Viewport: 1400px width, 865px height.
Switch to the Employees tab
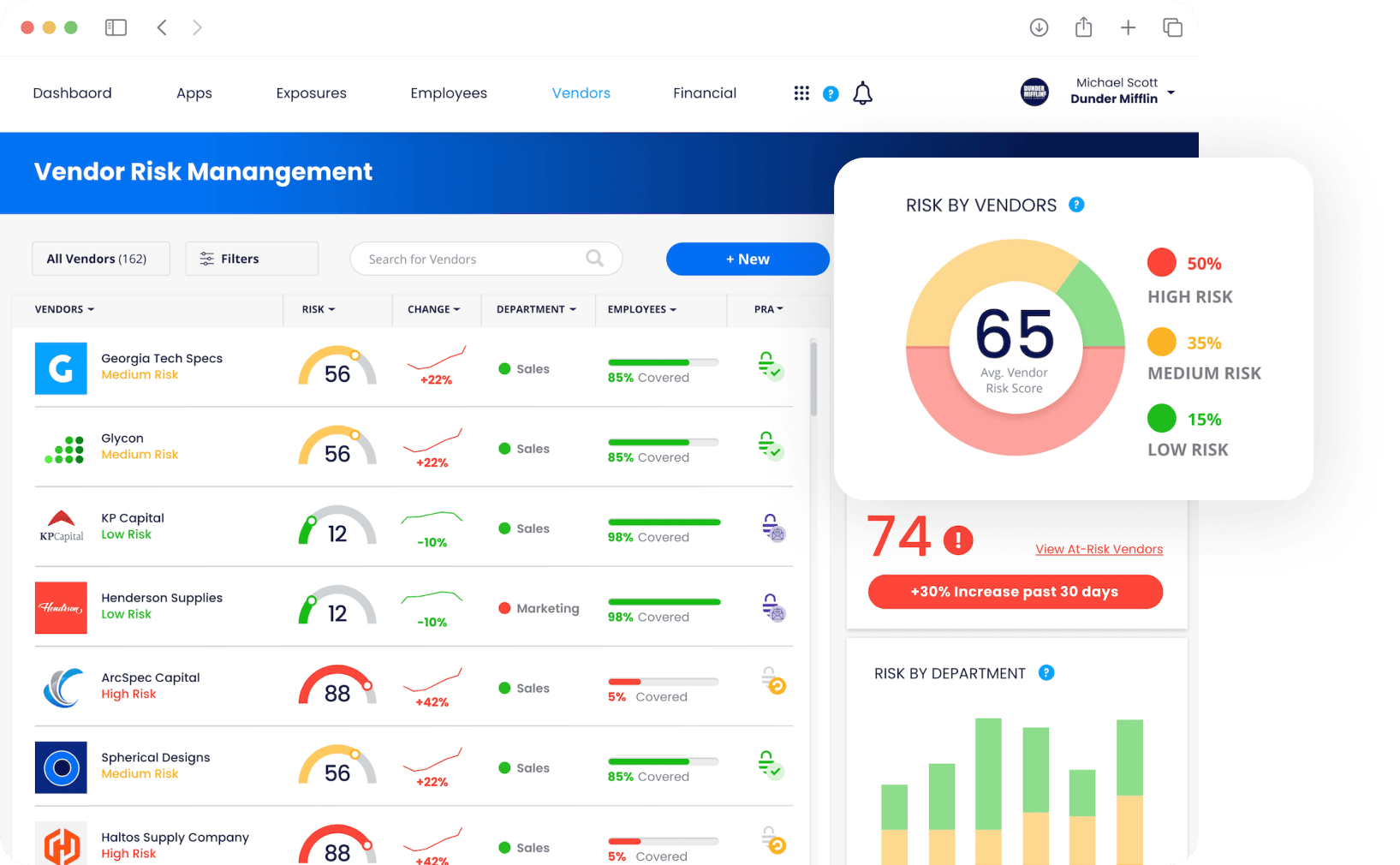[448, 93]
